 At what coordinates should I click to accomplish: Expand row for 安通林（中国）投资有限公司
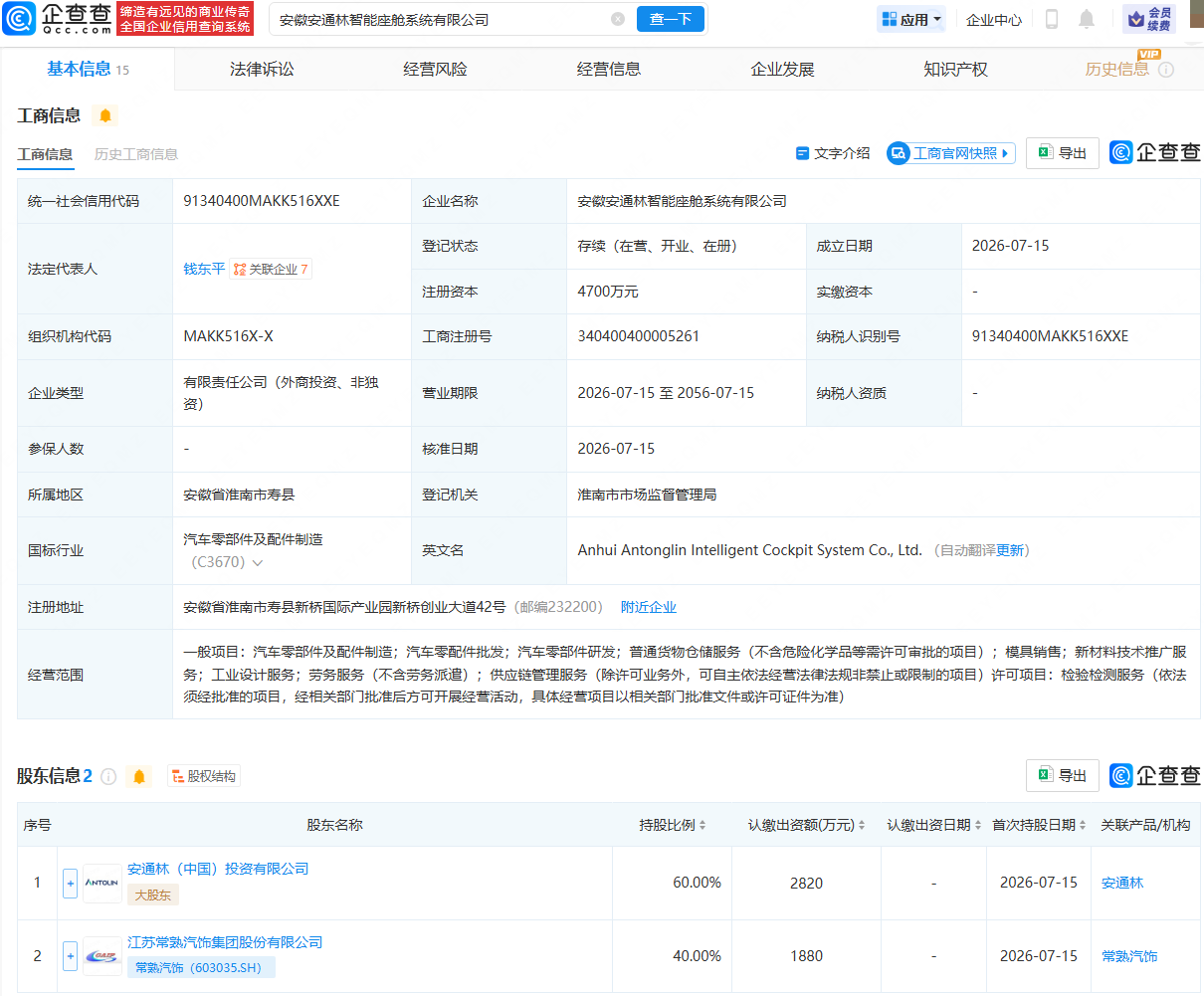(70, 883)
